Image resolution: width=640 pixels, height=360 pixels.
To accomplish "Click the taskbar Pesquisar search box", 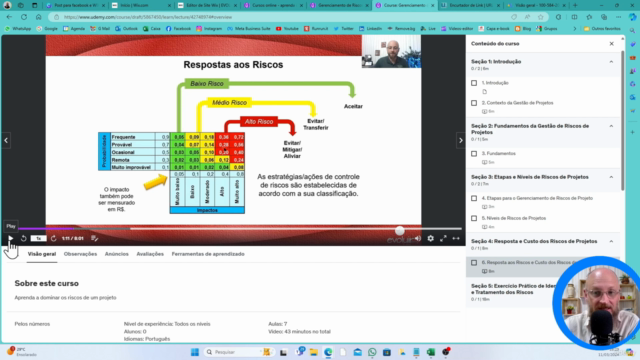I will point(238,352).
